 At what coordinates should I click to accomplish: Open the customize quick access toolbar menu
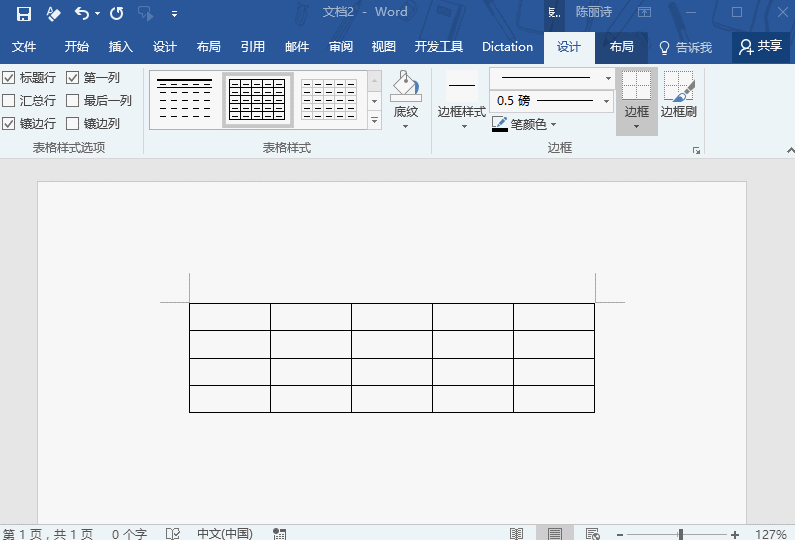(174, 14)
